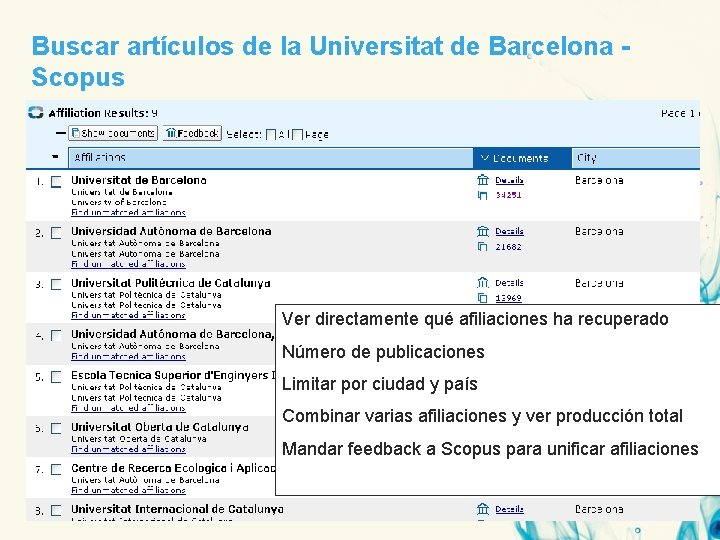This screenshot has width=720, height=540.
Task: Click the institution icon on Feedback button
Action: tap(171, 133)
